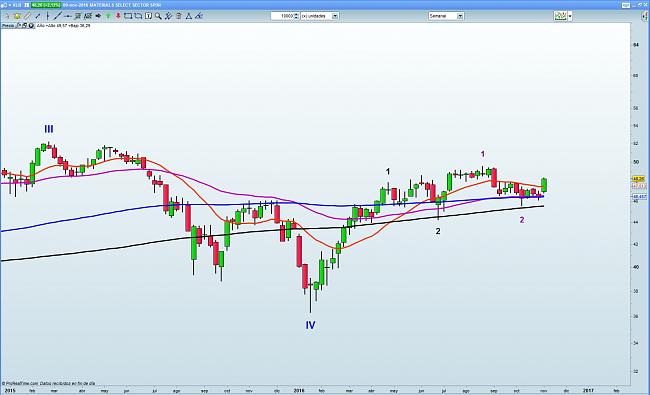Click the green price change label in title
Screen dimensions: 650x395
pos(46,5)
